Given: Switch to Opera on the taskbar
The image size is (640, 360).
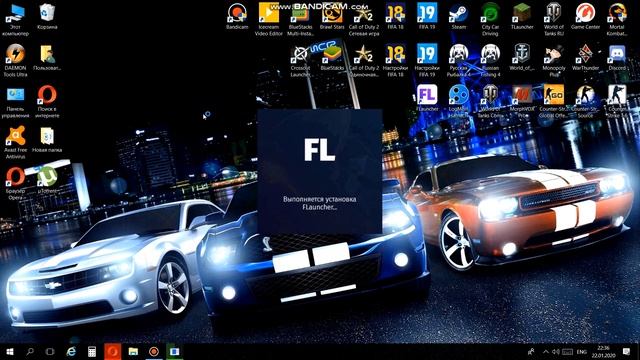Looking at the screenshot, I should pos(113,351).
